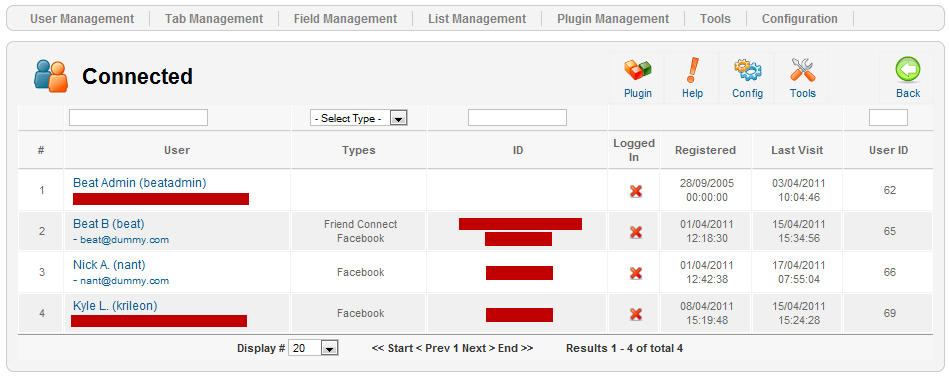Open the Field Management menu

tap(346, 19)
